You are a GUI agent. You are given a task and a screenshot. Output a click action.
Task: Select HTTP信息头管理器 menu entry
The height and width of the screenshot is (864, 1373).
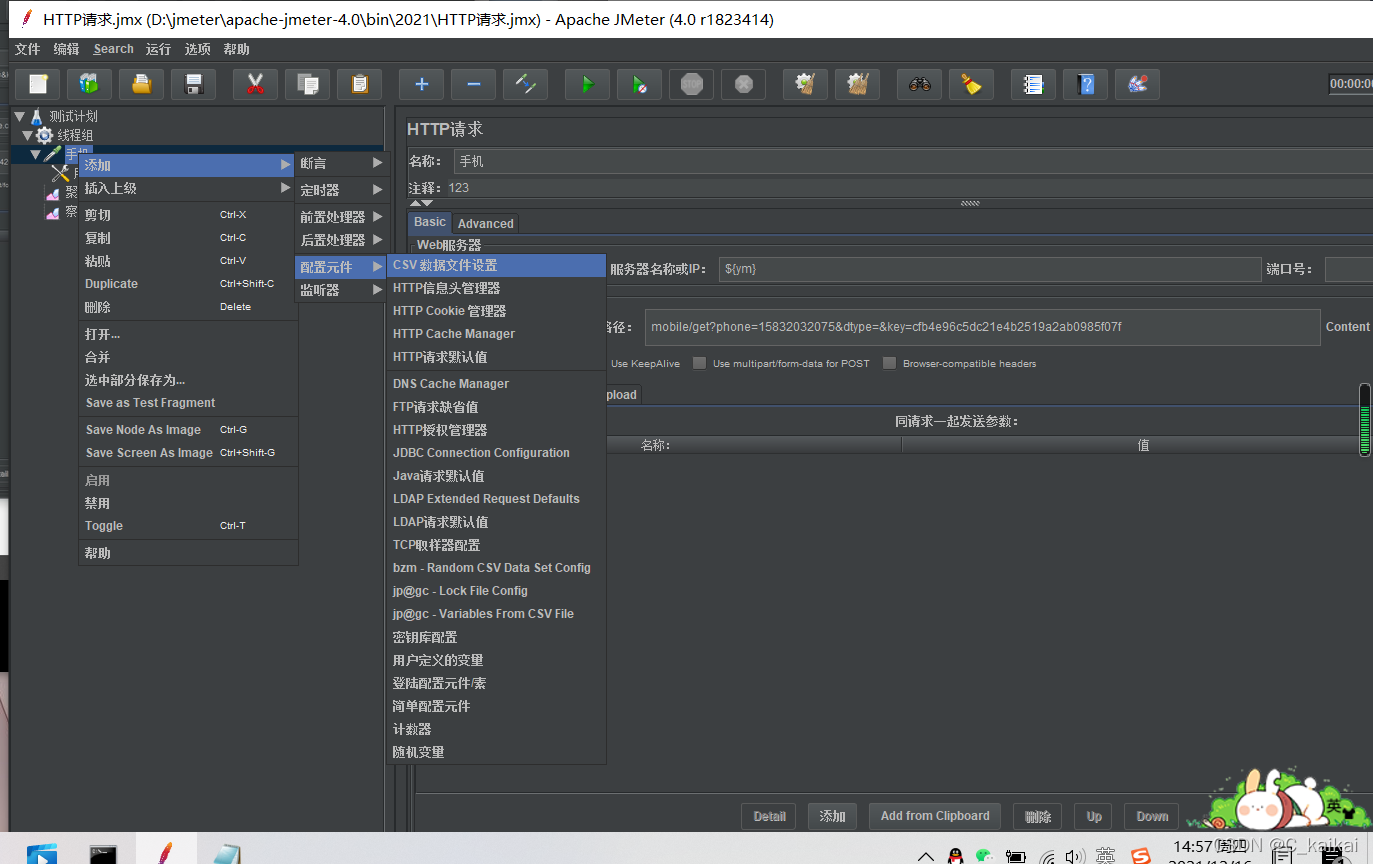[497, 288]
